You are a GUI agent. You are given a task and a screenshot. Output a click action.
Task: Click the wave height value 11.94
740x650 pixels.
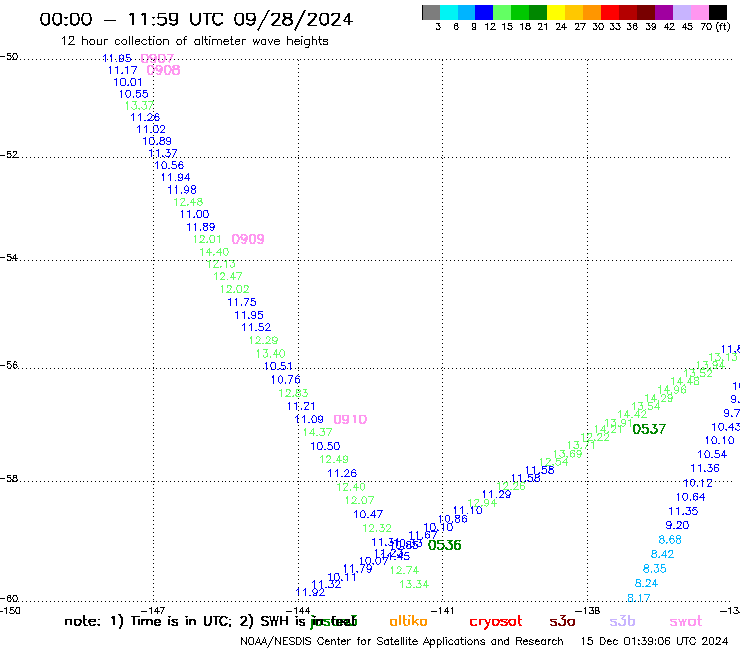tap(176, 177)
